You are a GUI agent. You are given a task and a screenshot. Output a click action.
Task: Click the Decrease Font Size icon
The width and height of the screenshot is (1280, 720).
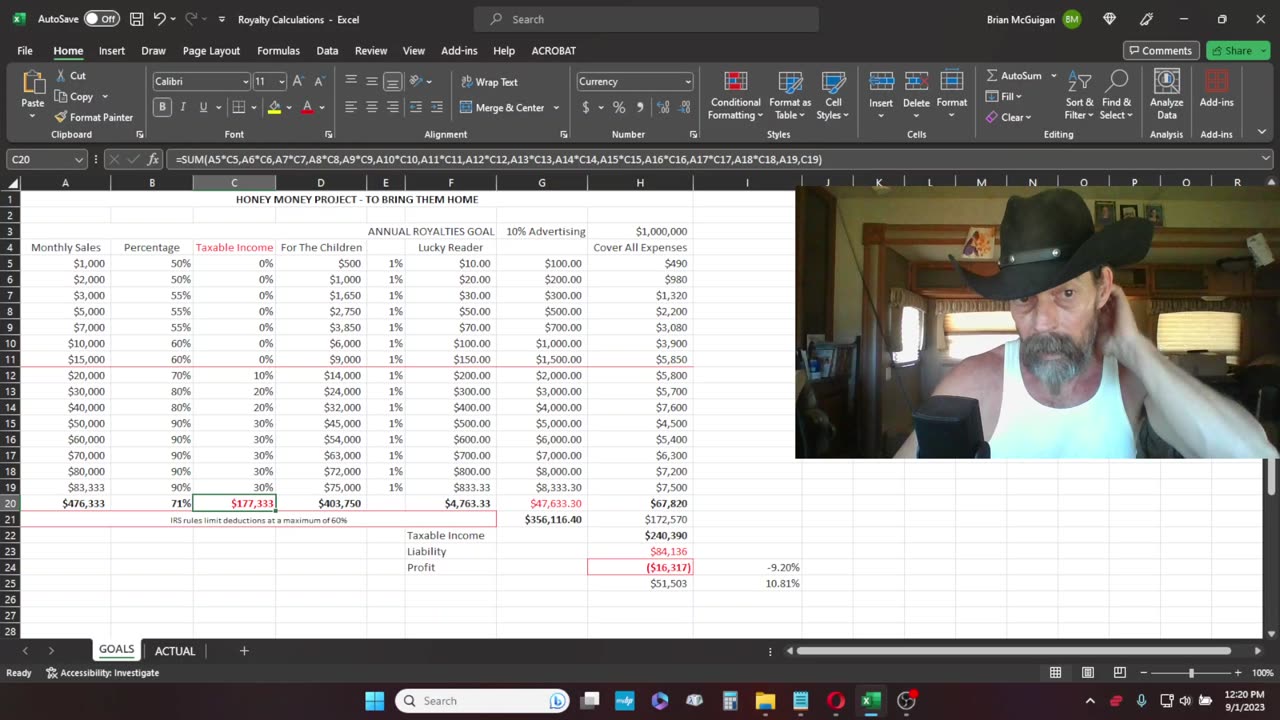point(319,82)
